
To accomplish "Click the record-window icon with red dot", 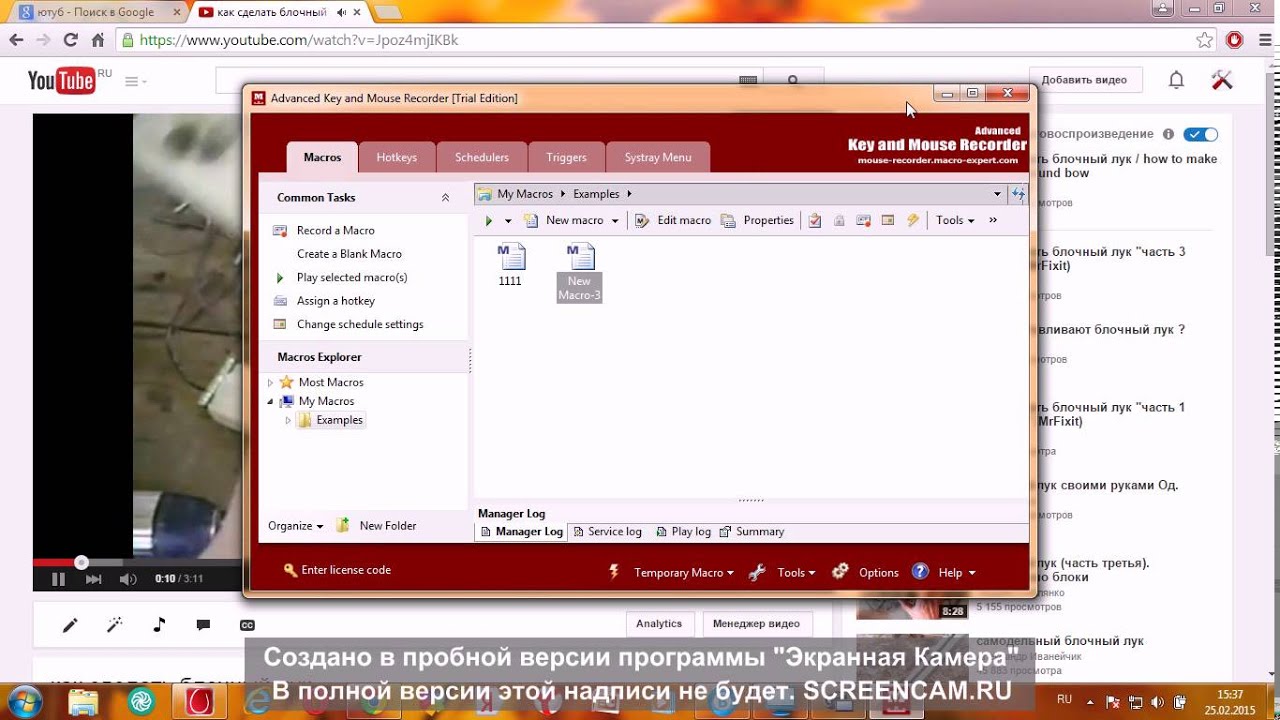I will pos(863,221).
